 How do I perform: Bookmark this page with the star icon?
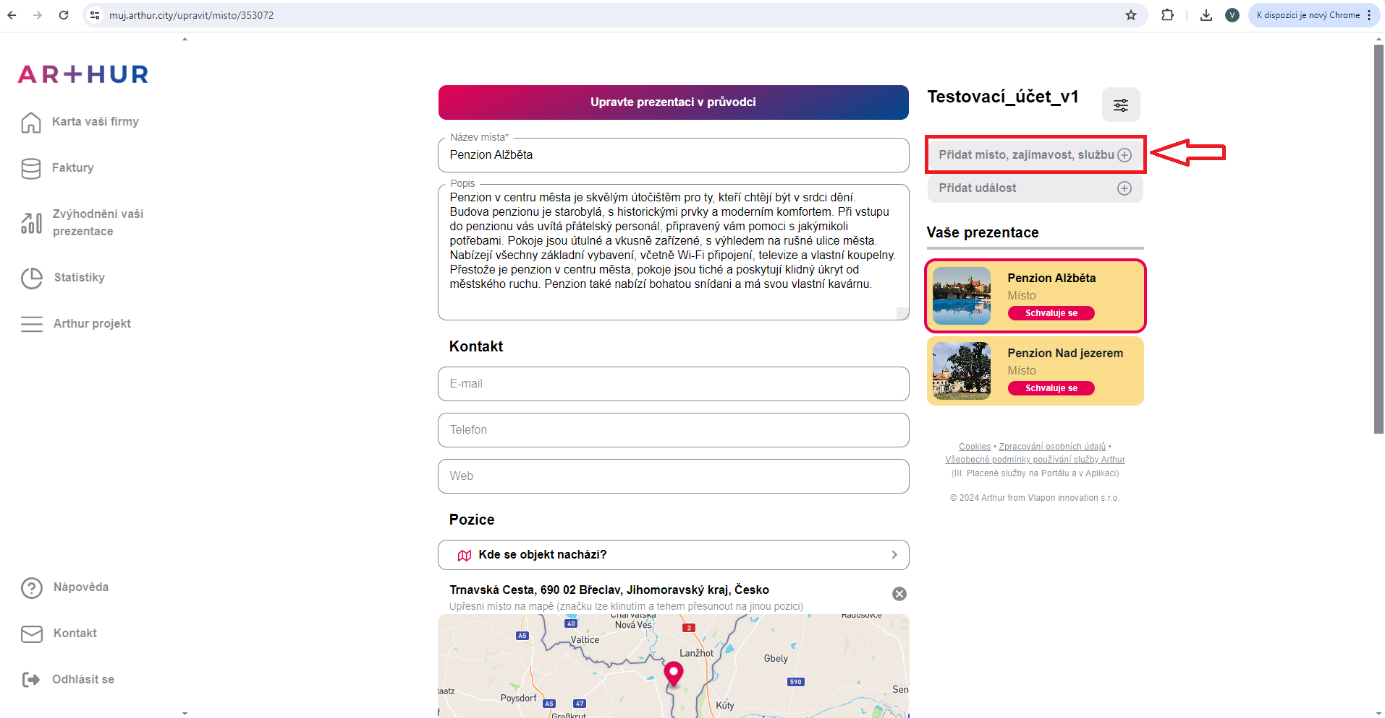(1131, 15)
